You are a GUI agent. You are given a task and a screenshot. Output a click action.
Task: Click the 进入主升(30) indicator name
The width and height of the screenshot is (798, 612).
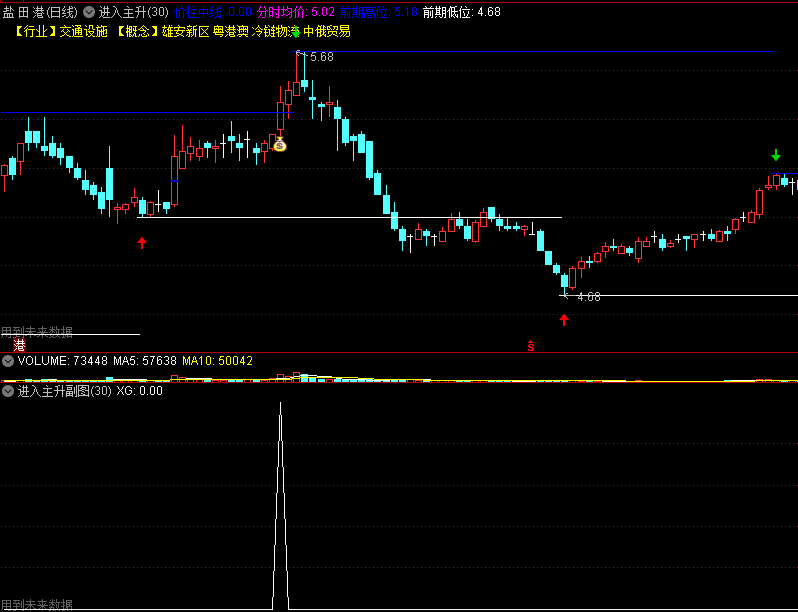133,12
